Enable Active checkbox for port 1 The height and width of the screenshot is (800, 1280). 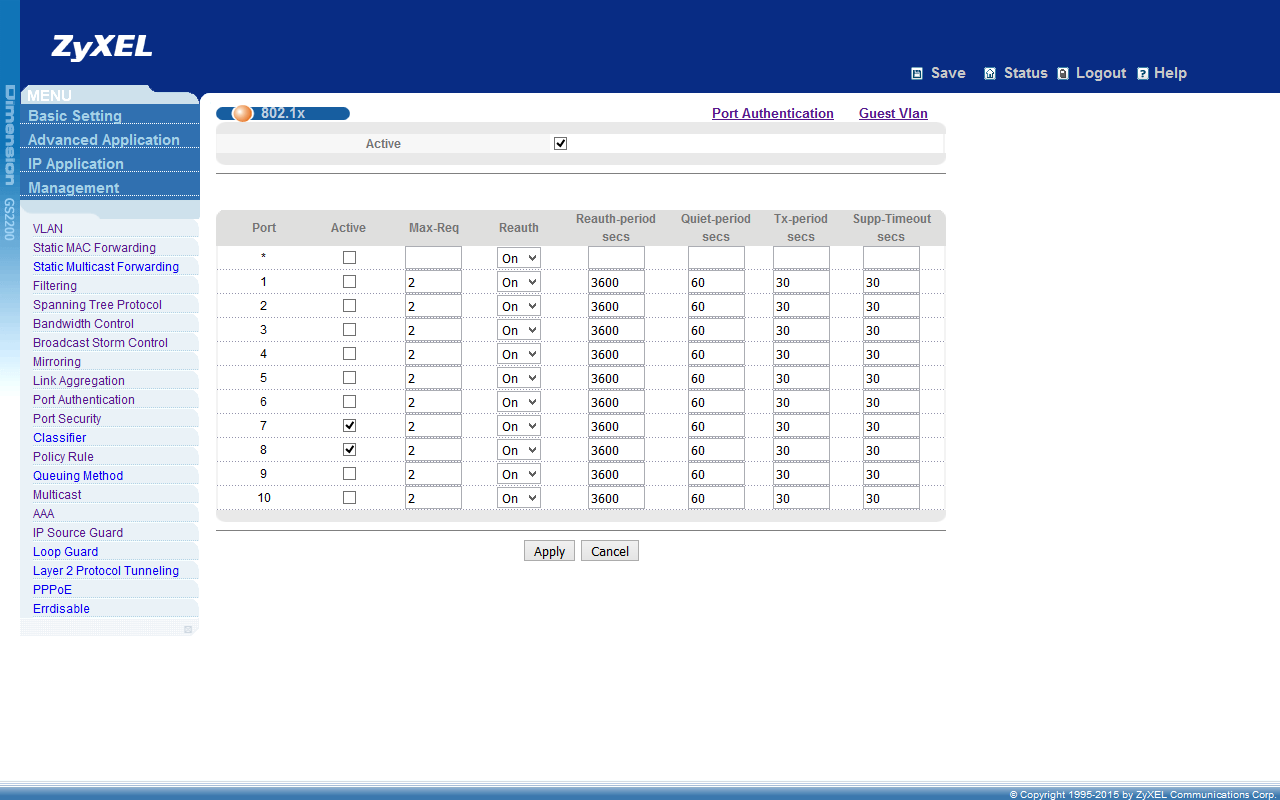[x=349, y=281]
